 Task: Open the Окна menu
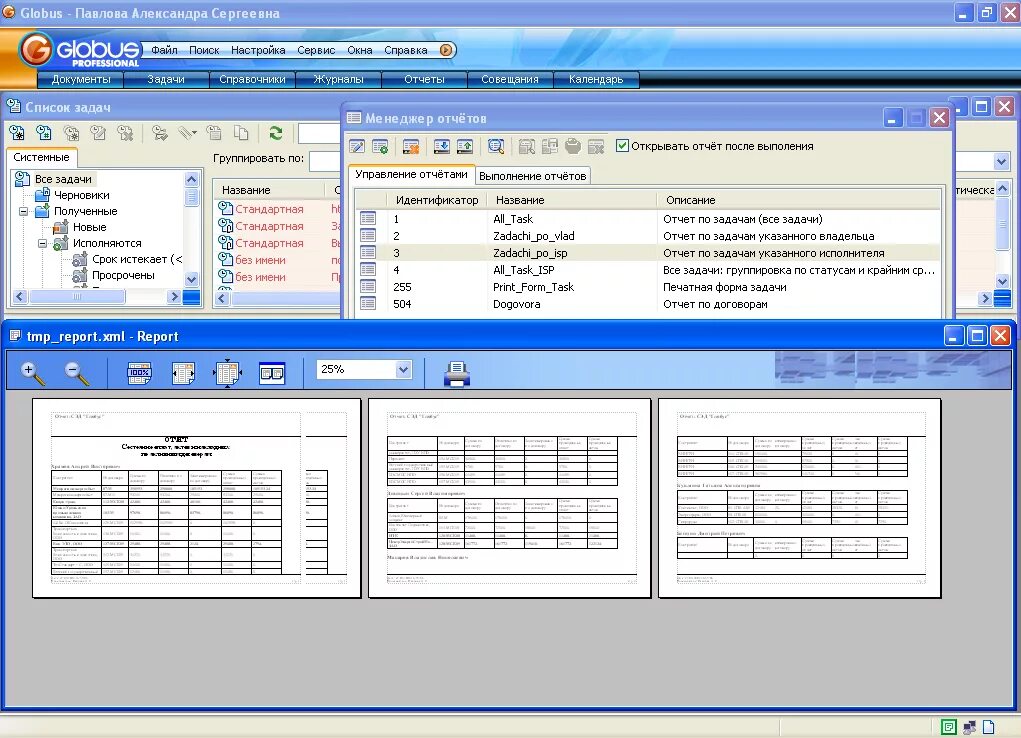[359, 50]
